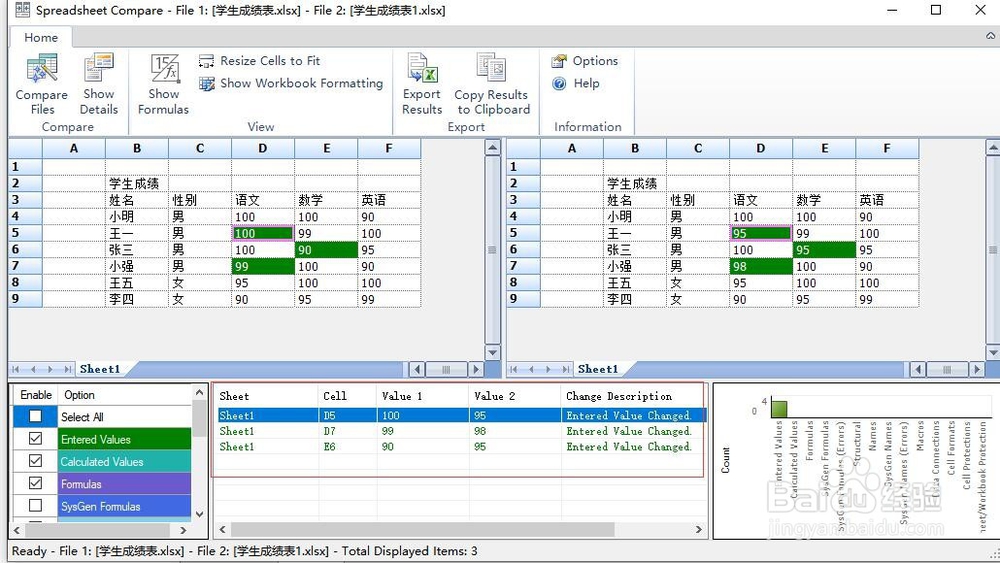Click options list horizontal scroll right arrow

tap(184, 530)
